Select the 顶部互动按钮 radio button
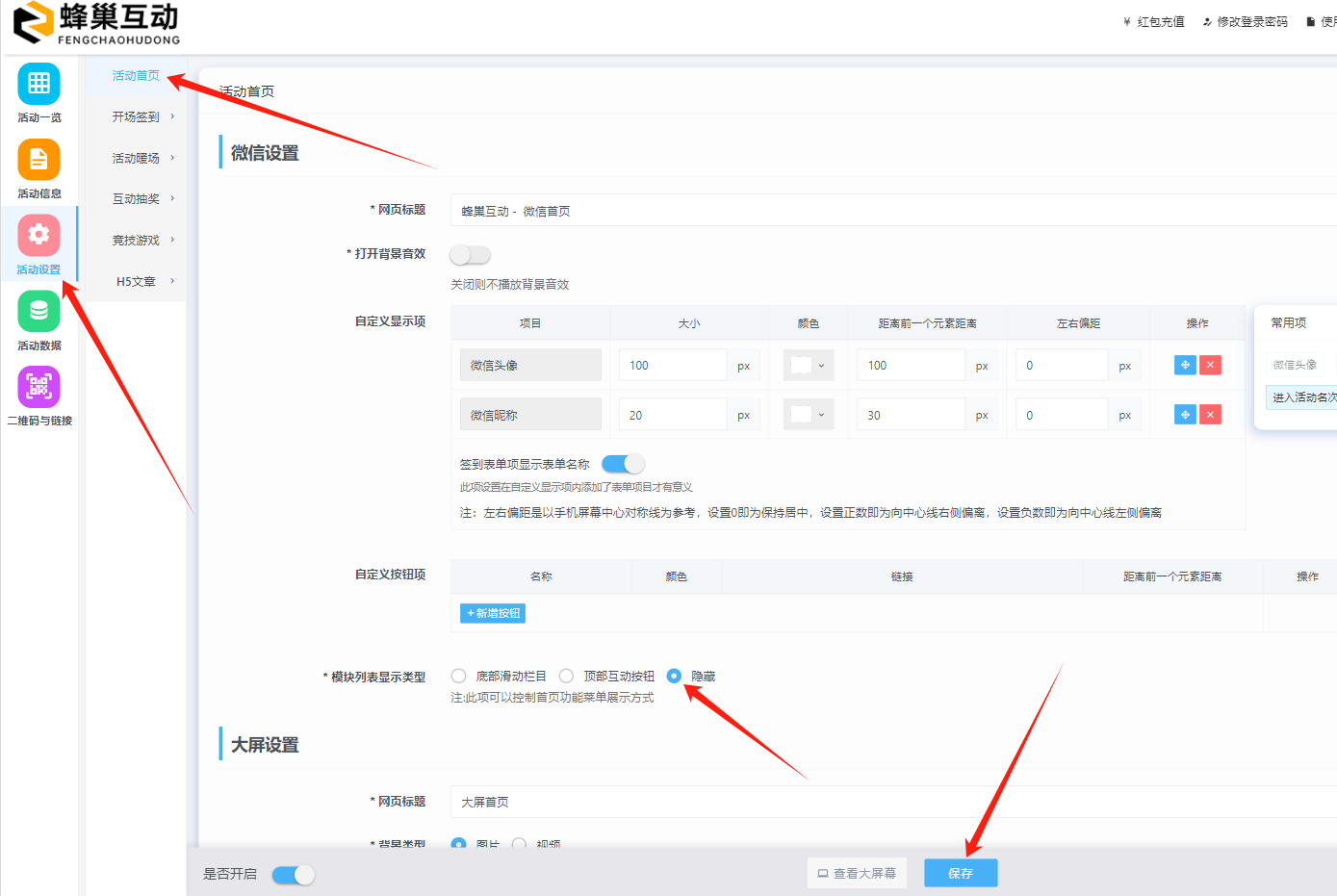1337x896 pixels. [566, 676]
